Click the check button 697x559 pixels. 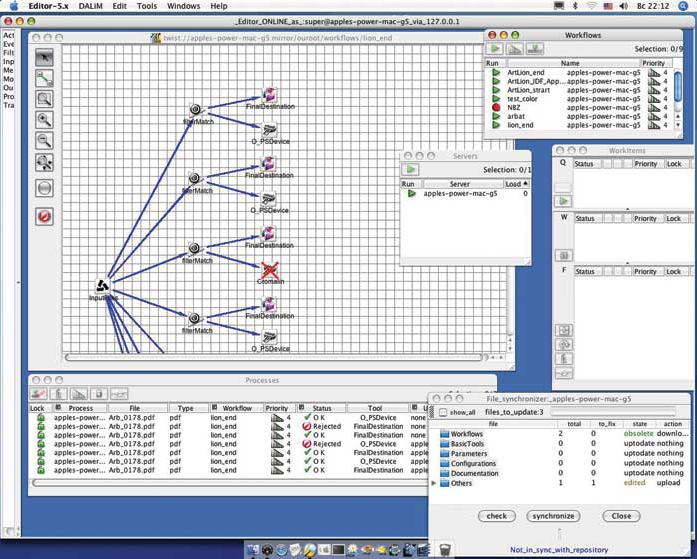coord(496,516)
